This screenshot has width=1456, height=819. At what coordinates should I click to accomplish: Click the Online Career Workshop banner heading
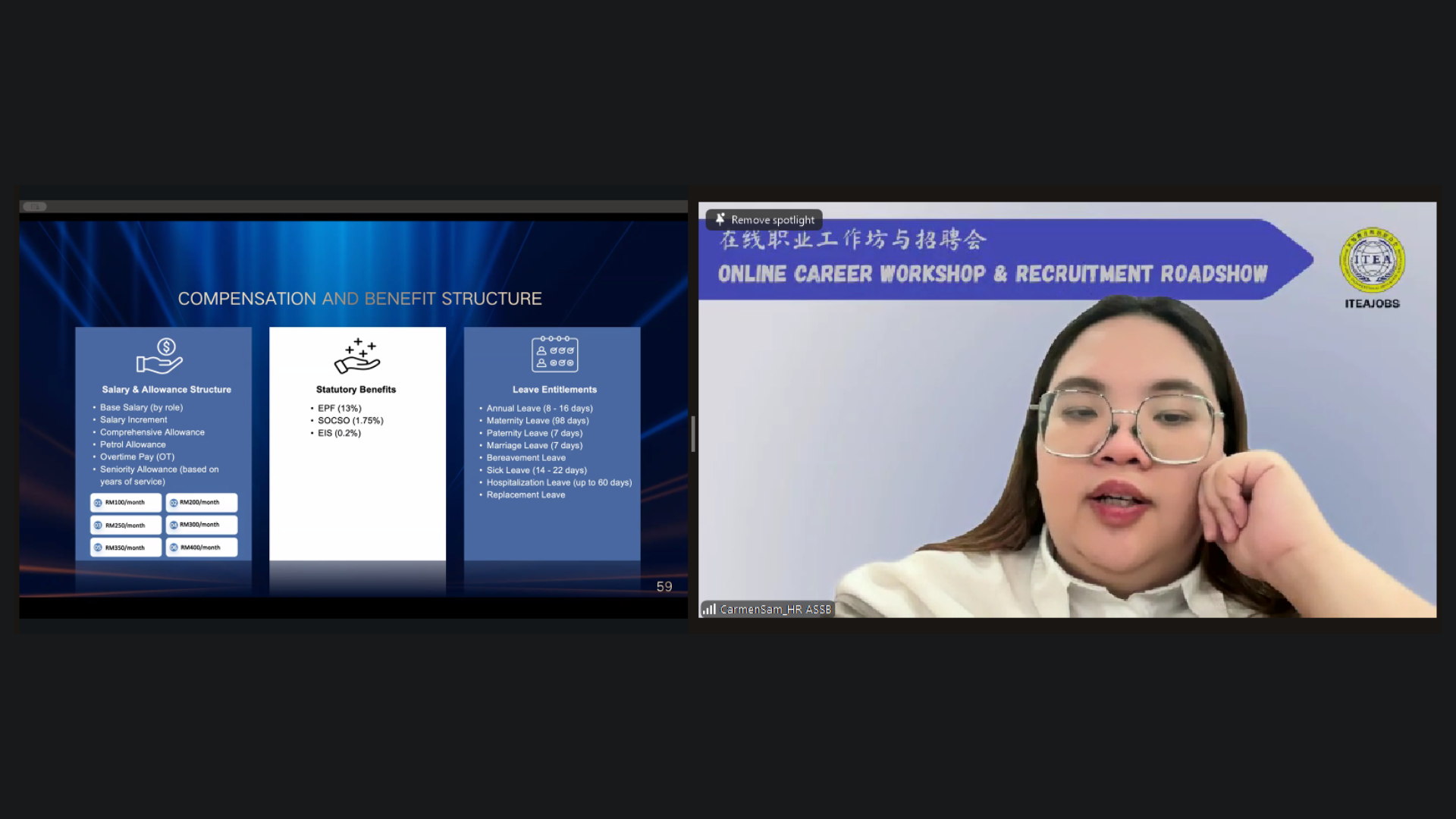click(992, 274)
